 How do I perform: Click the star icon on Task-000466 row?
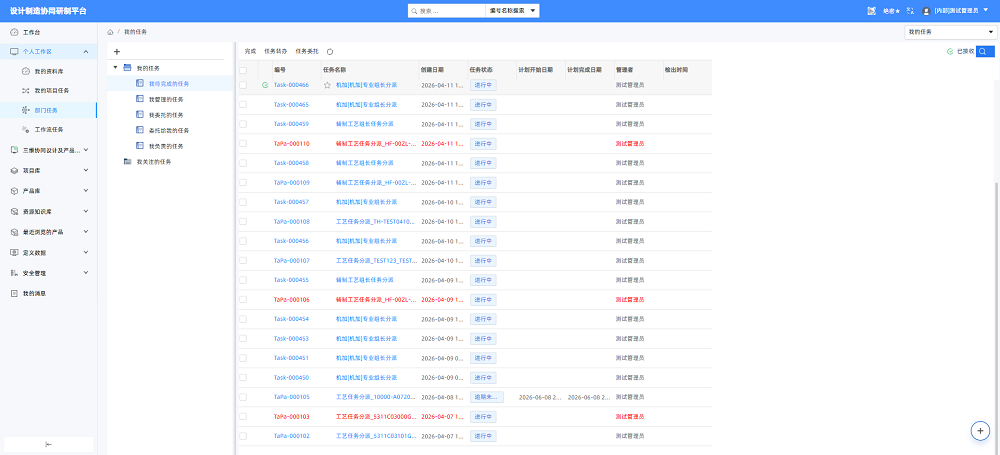click(327, 85)
